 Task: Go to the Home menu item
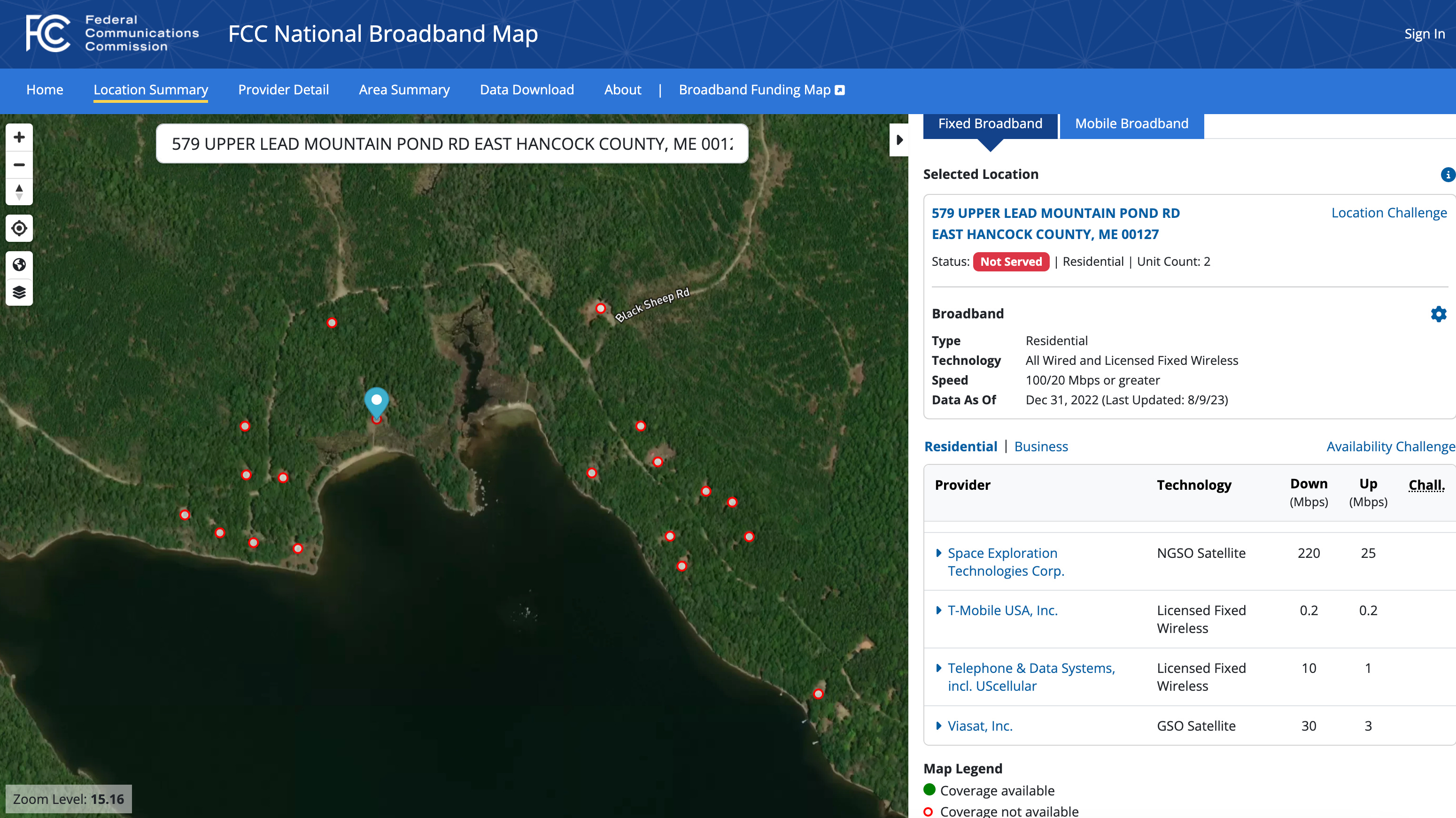[45, 90]
